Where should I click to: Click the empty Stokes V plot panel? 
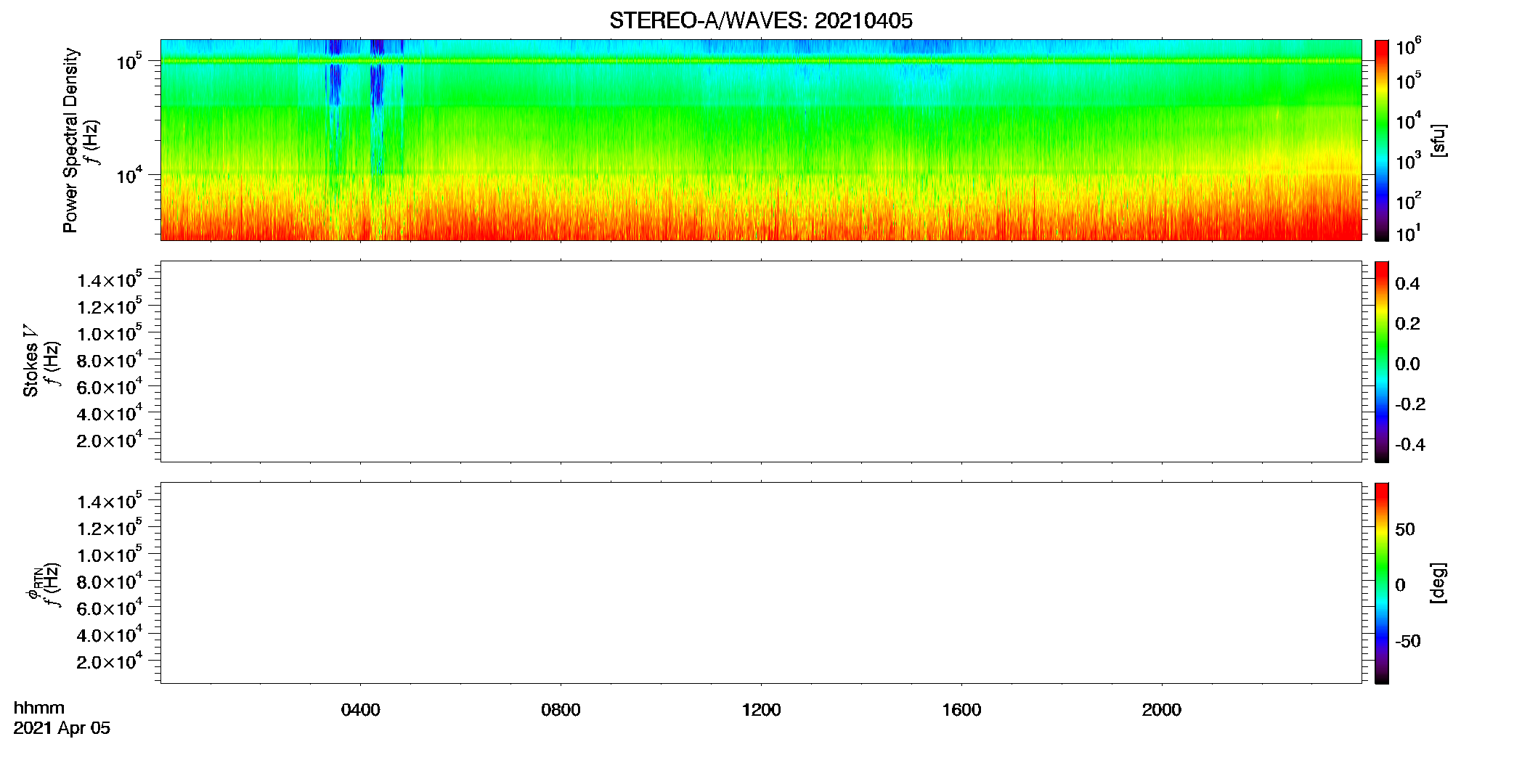pyautogui.click(x=760, y=362)
